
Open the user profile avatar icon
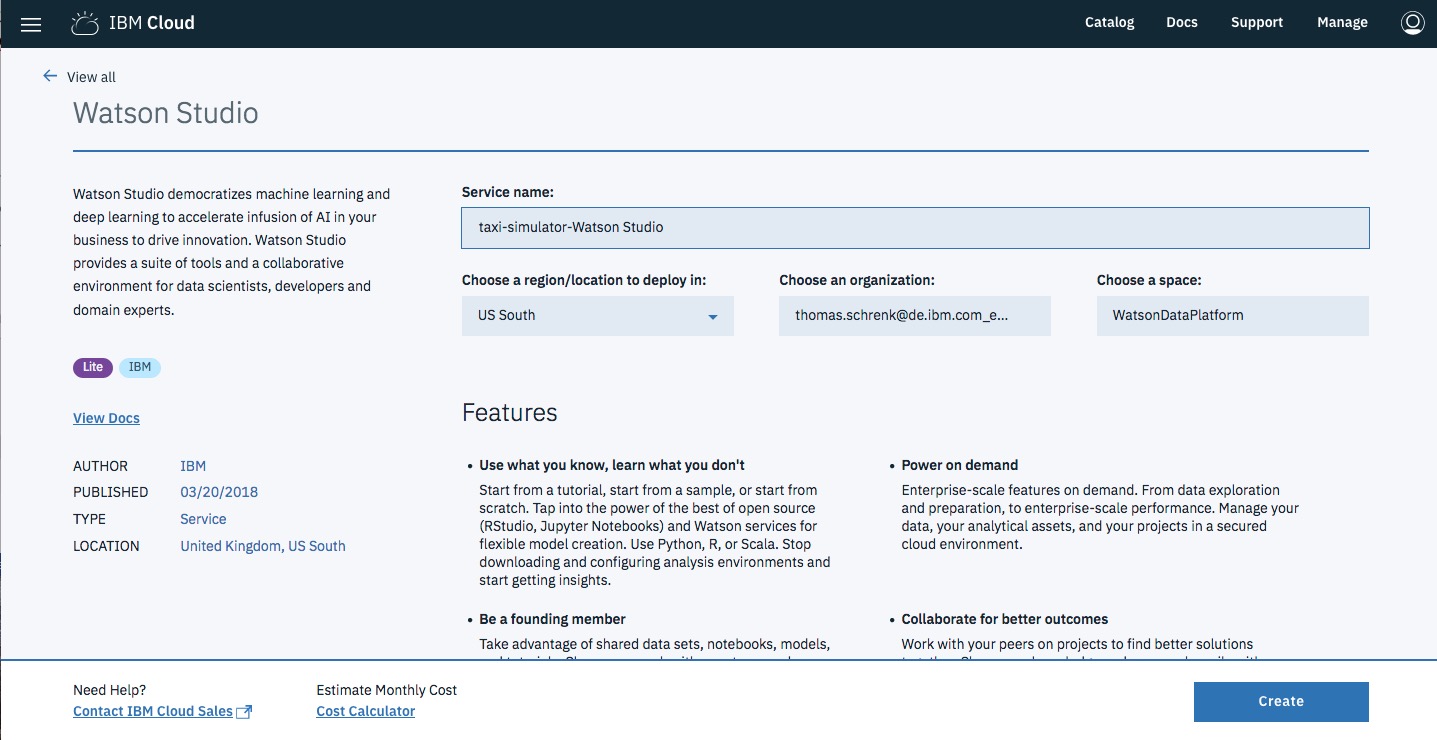coord(1412,23)
